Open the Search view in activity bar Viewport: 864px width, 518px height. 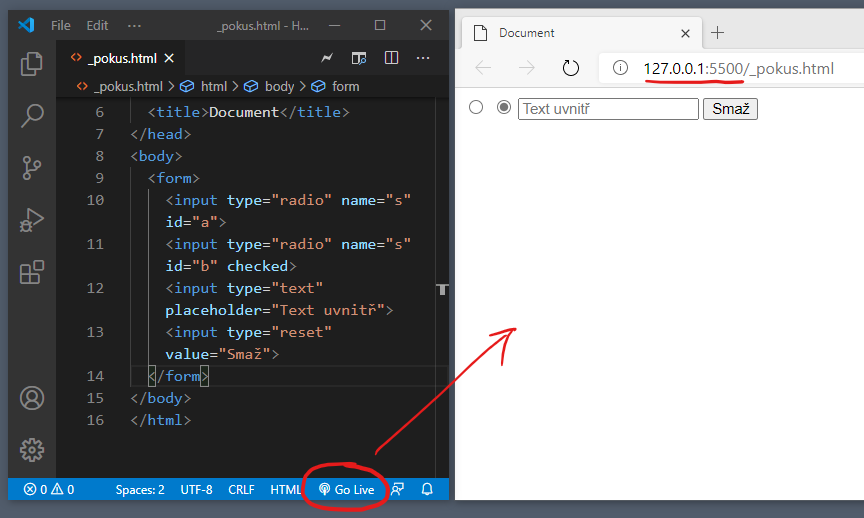31,115
